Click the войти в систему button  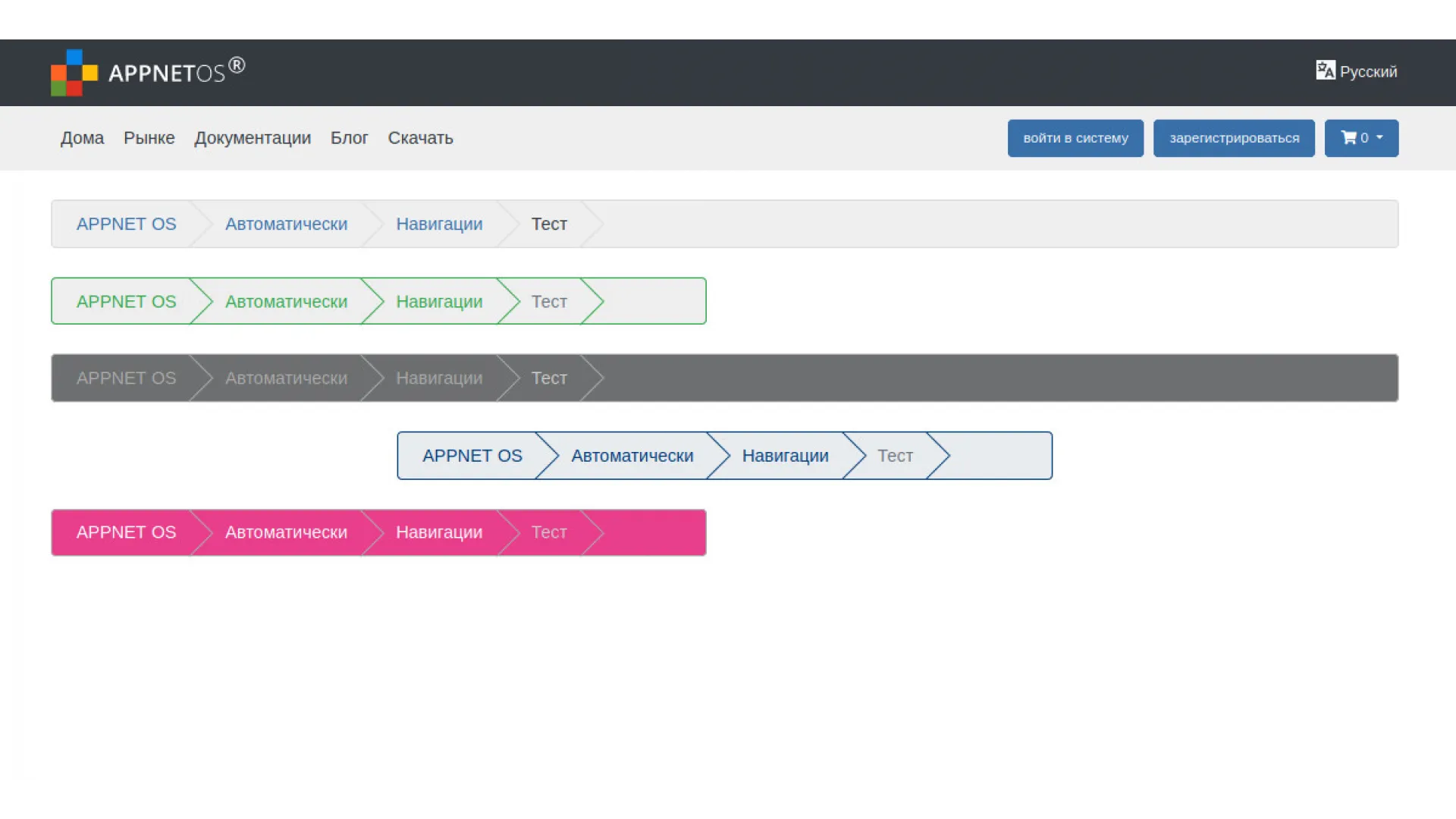click(x=1075, y=138)
